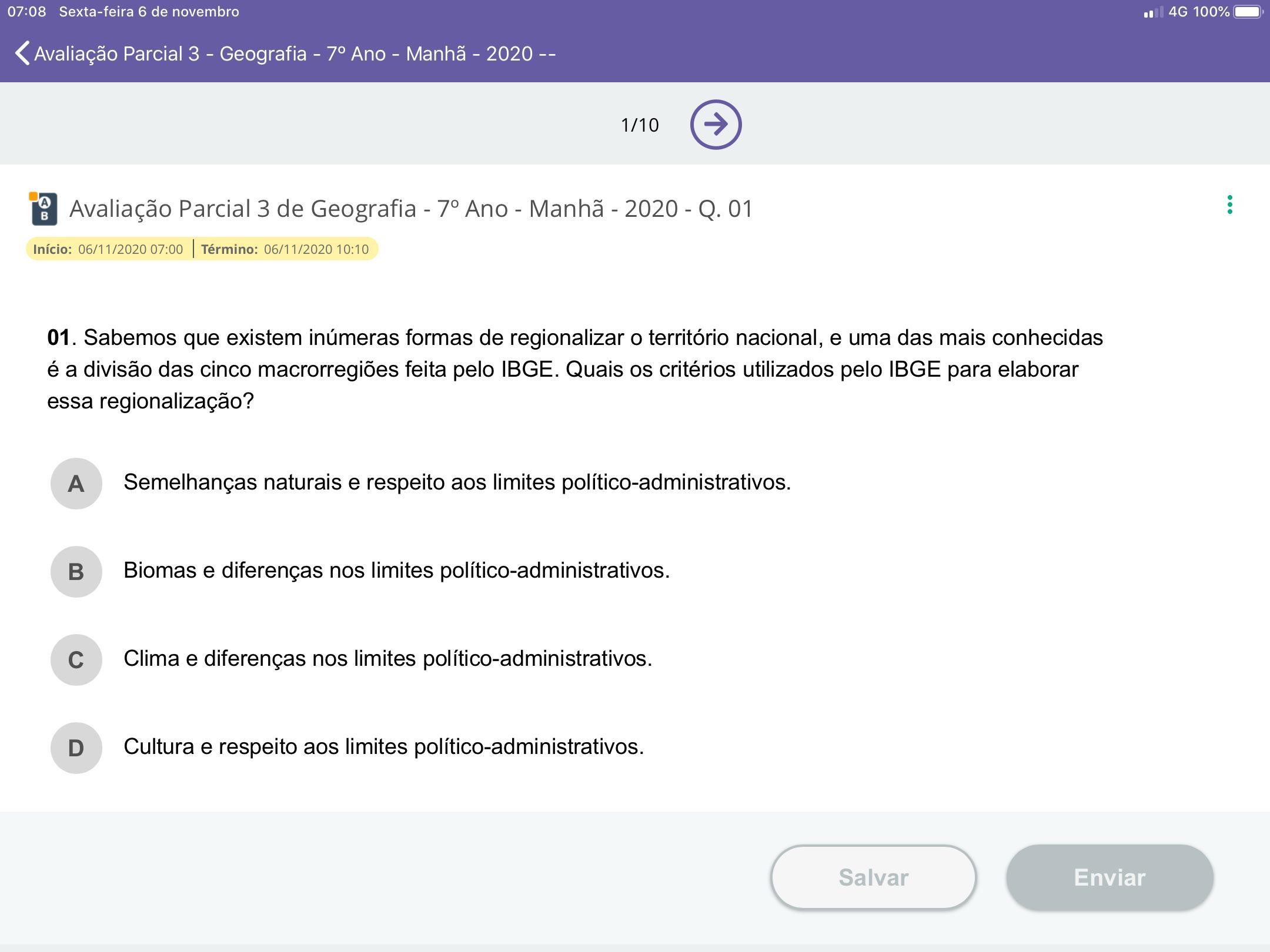Image resolution: width=1270 pixels, height=952 pixels.
Task: Tap the status bar clock 07:08
Action: (x=26, y=12)
